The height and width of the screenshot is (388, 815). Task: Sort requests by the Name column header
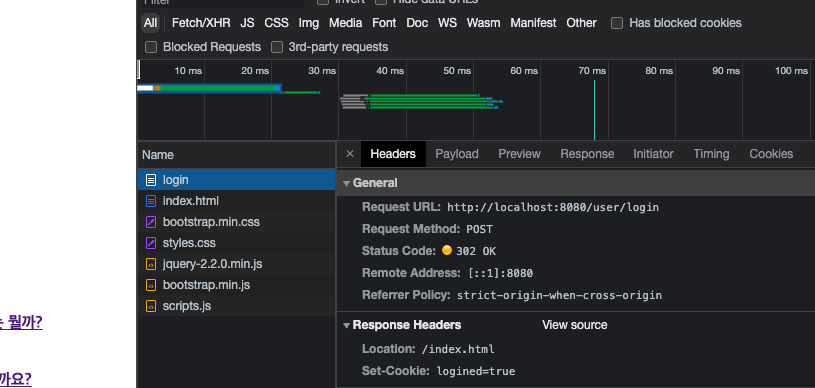[x=157, y=155]
